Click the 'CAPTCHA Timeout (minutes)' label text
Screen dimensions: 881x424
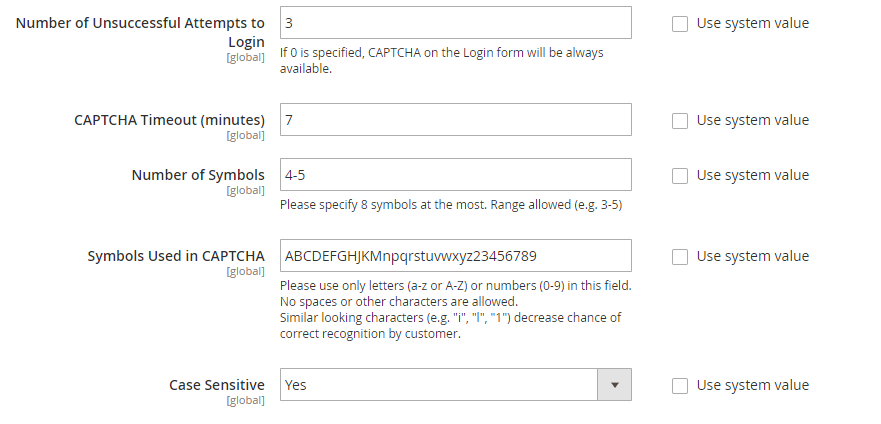pyautogui.click(x=169, y=120)
